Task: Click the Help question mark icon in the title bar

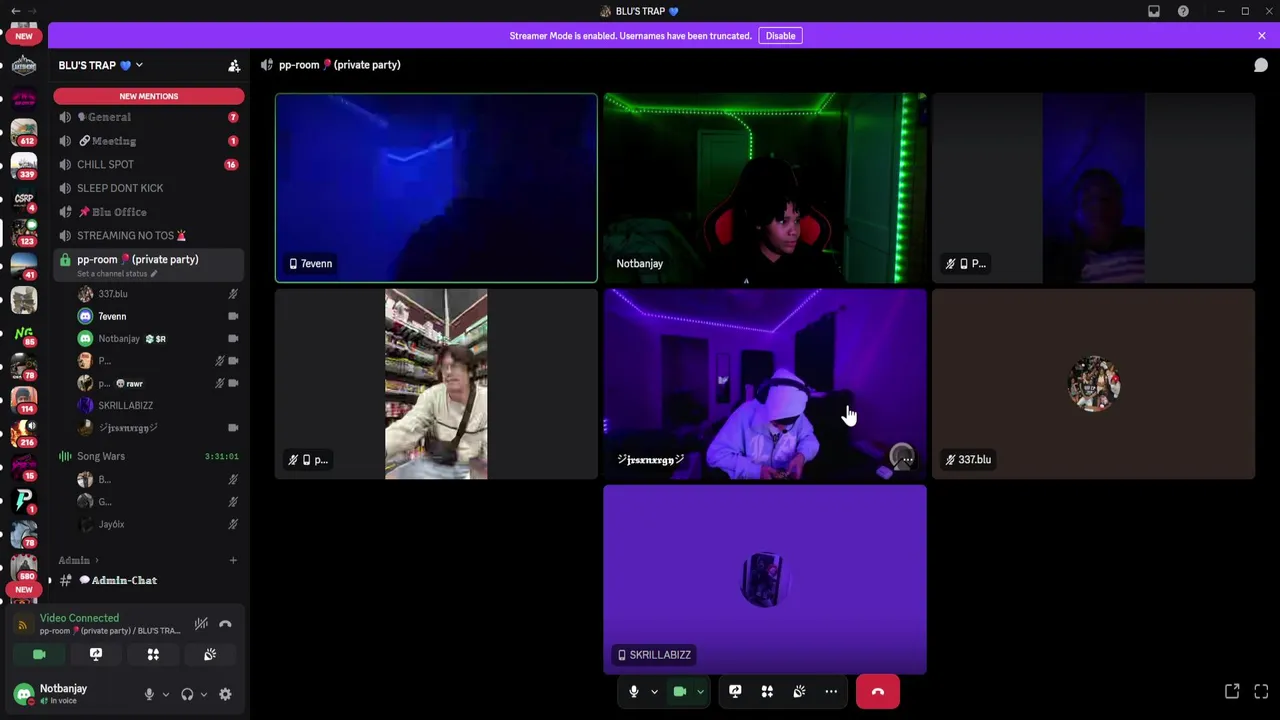Action: pyautogui.click(x=1183, y=11)
